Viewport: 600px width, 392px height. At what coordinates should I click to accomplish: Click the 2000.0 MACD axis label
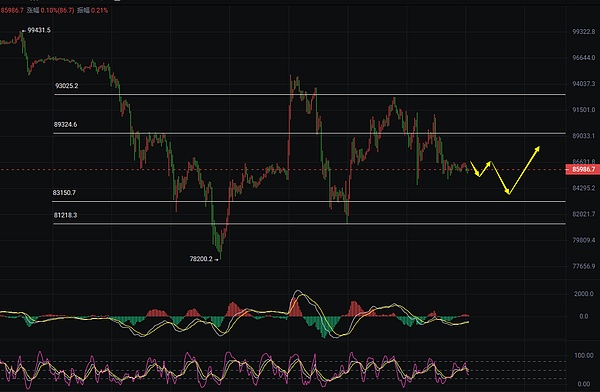584,294
